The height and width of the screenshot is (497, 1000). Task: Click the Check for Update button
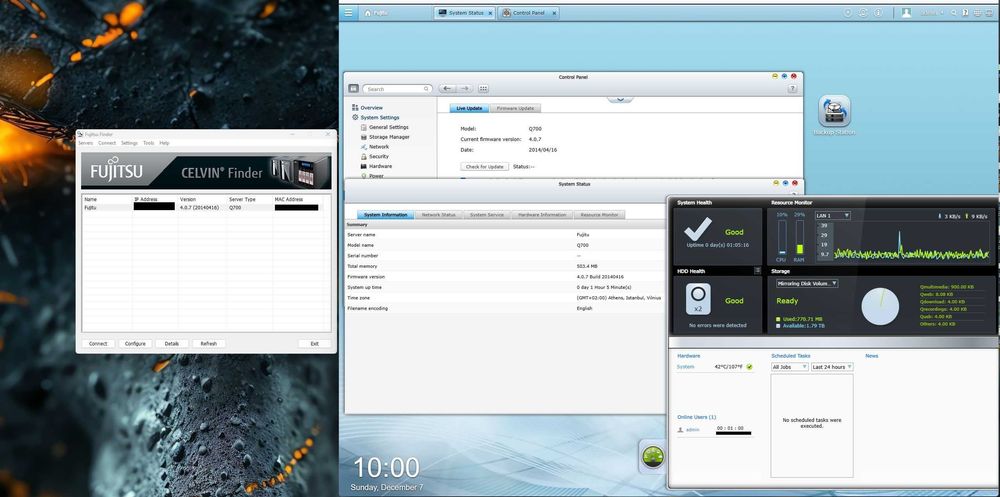coord(485,167)
